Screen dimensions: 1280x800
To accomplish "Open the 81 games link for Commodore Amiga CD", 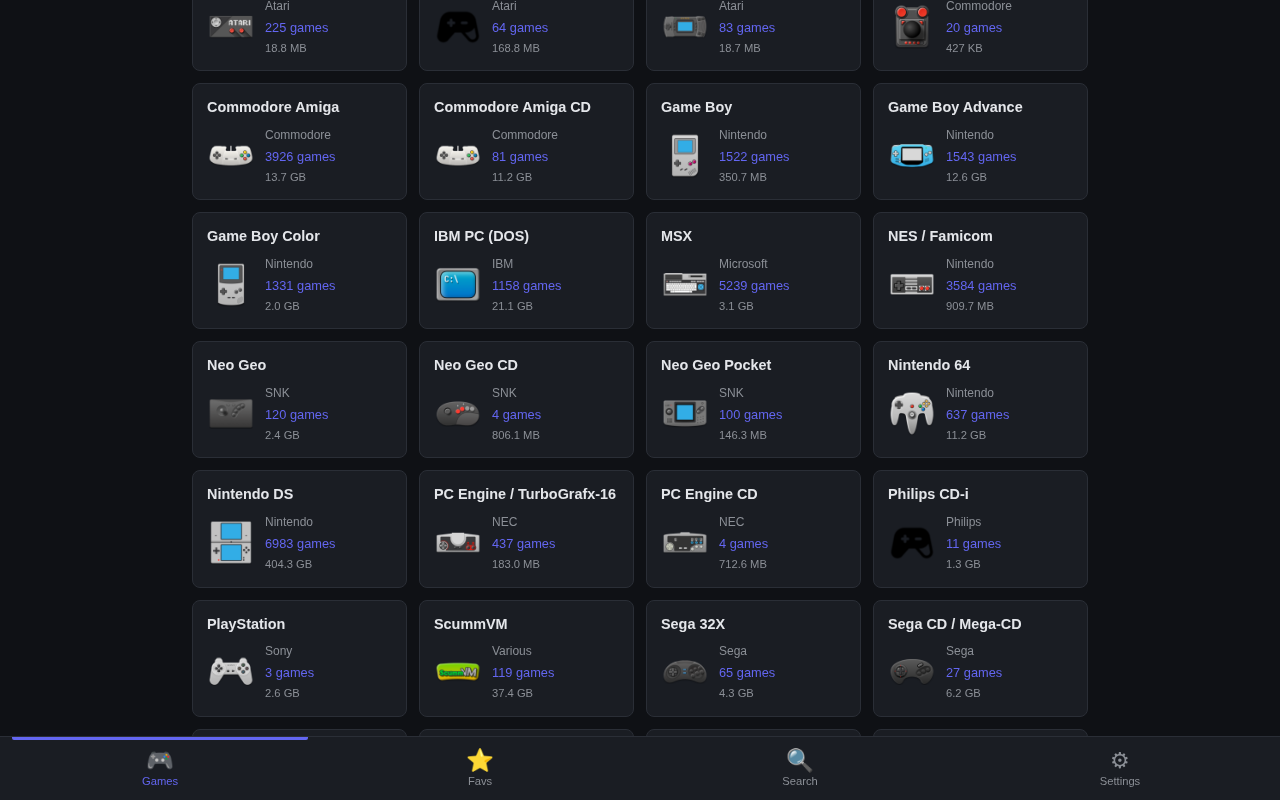I will (520, 156).
